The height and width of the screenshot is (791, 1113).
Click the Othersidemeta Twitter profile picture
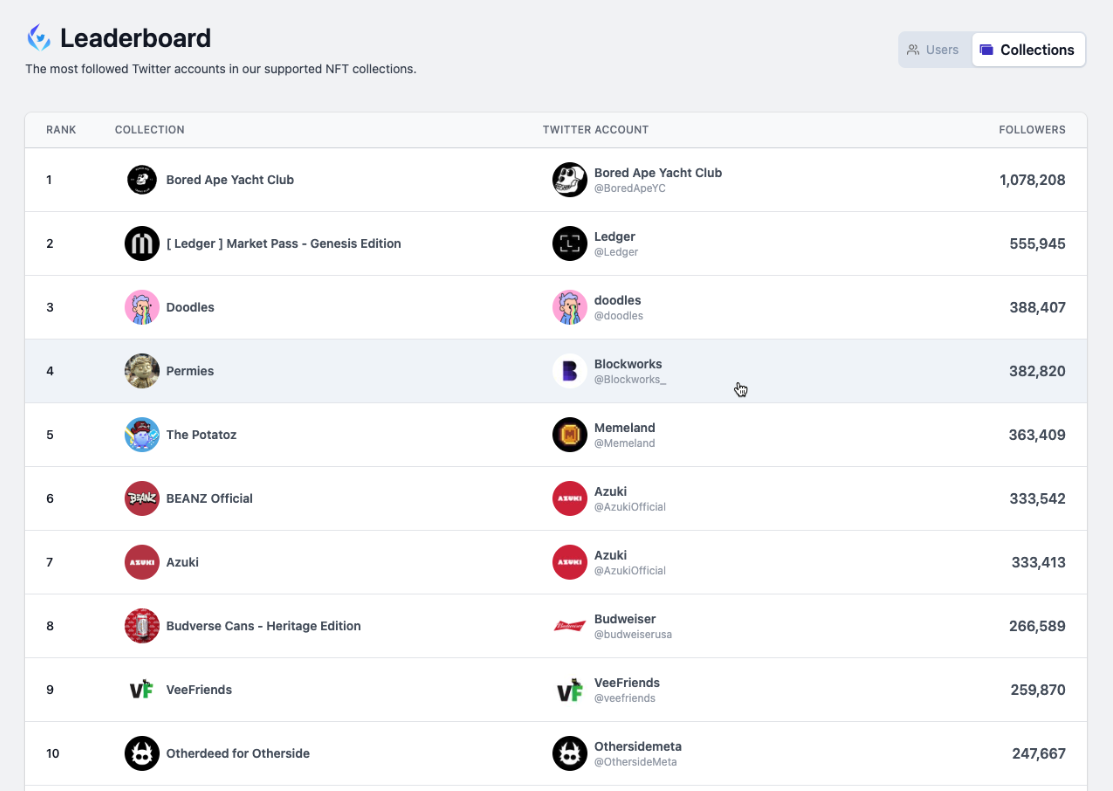[570, 753]
